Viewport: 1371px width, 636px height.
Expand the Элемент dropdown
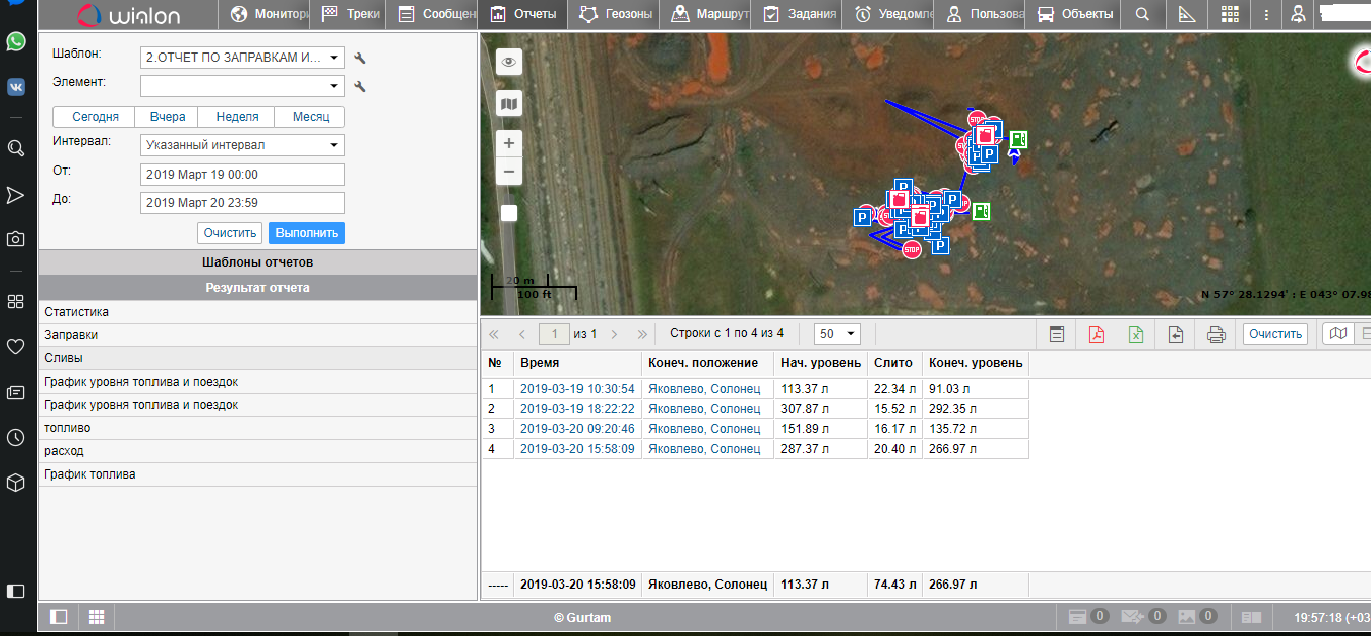(242, 87)
